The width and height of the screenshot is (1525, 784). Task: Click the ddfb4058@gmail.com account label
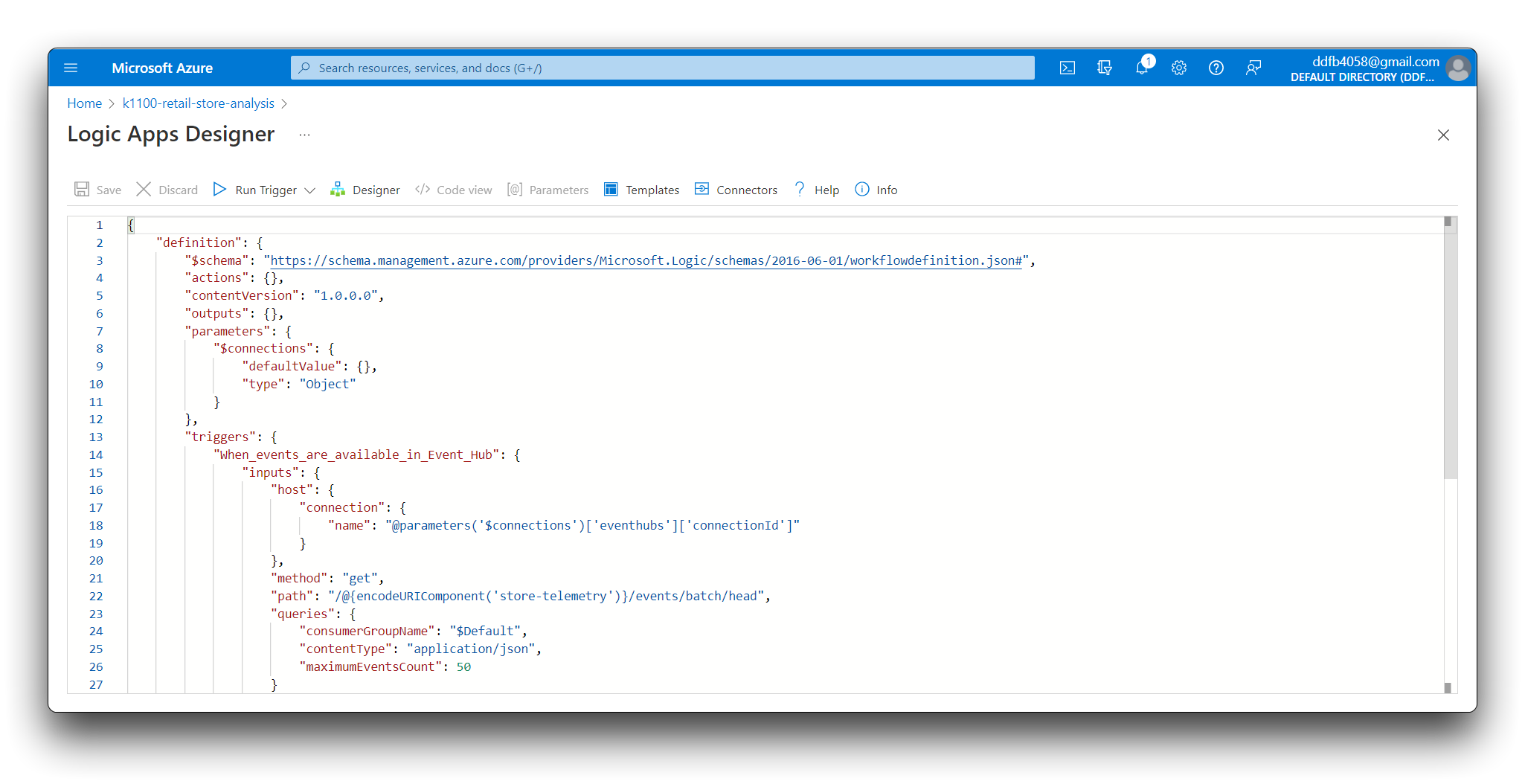pyautogui.click(x=1375, y=62)
